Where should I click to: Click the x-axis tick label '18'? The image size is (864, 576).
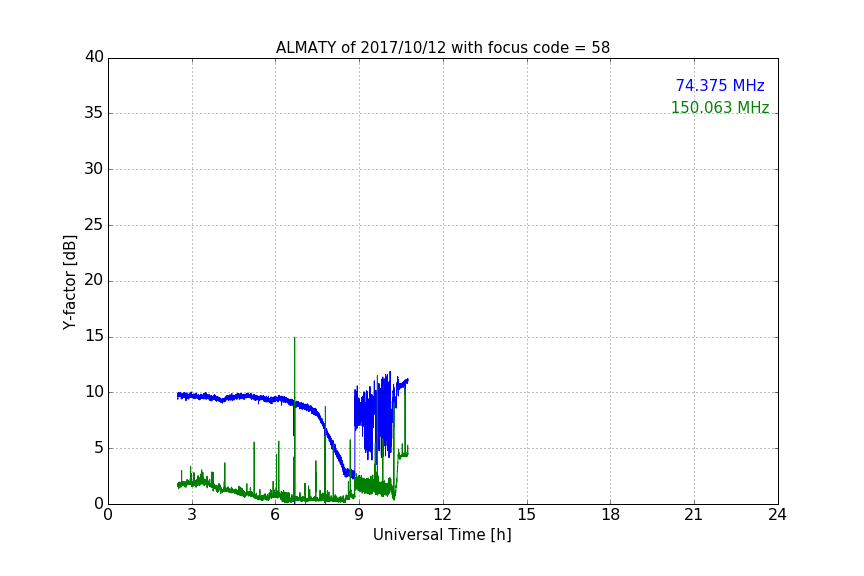point(611,515)
